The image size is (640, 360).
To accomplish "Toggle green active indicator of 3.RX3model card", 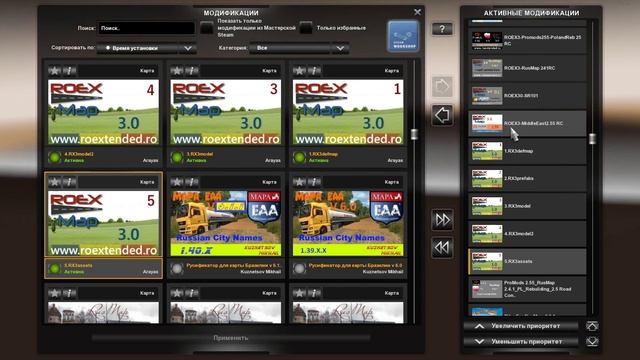I will [177, 157].
